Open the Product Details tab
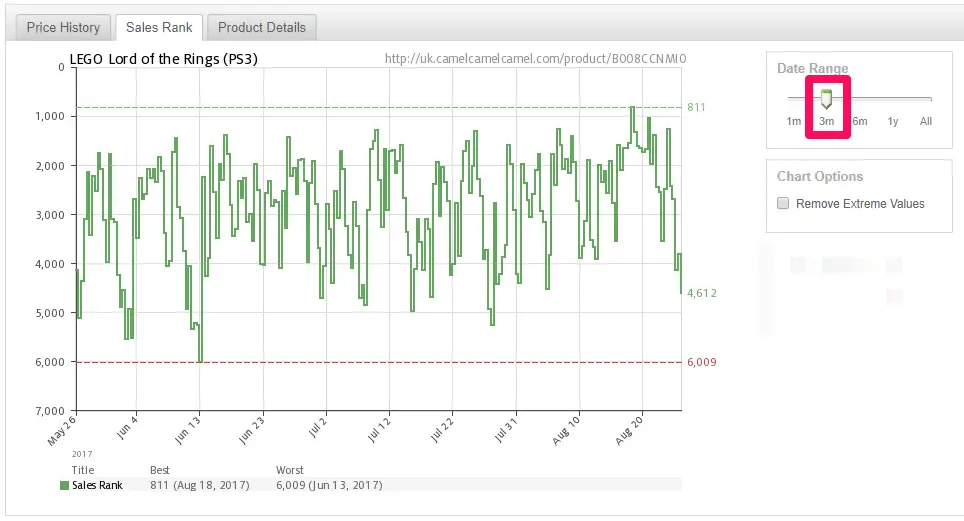The width and height of the screenshot is (964, 521). click(262, 28)
